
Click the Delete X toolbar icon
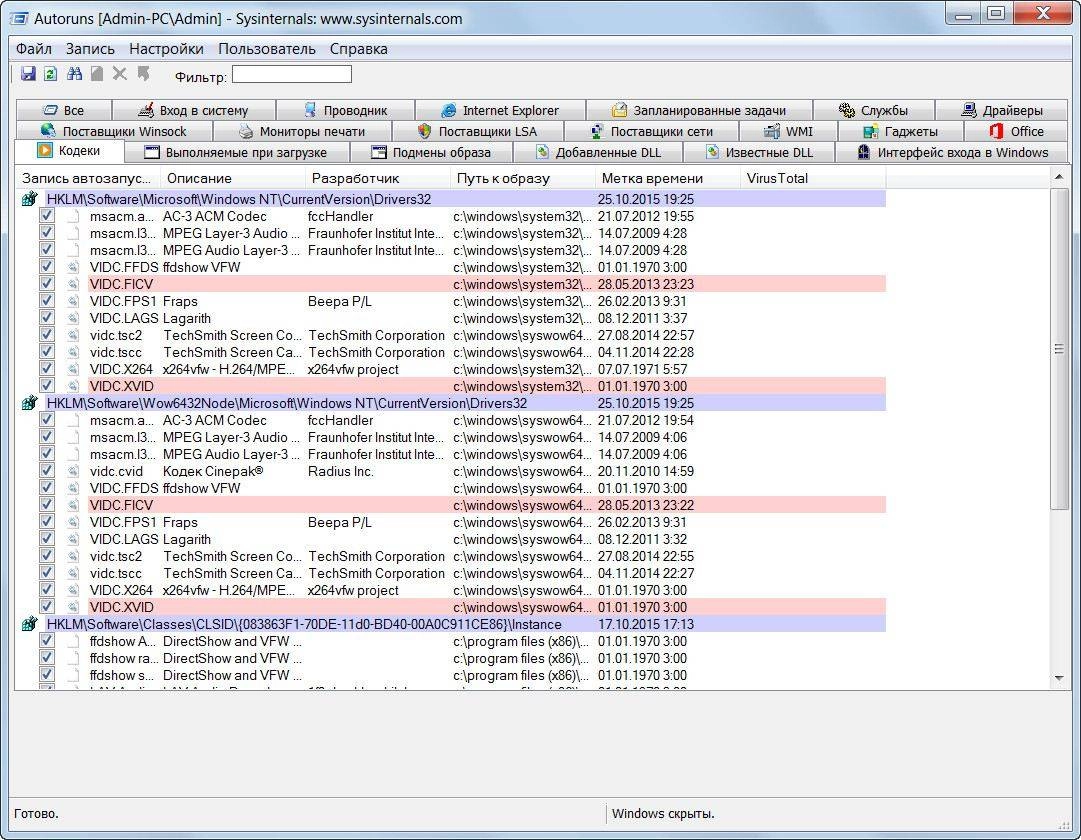point(120,74)
